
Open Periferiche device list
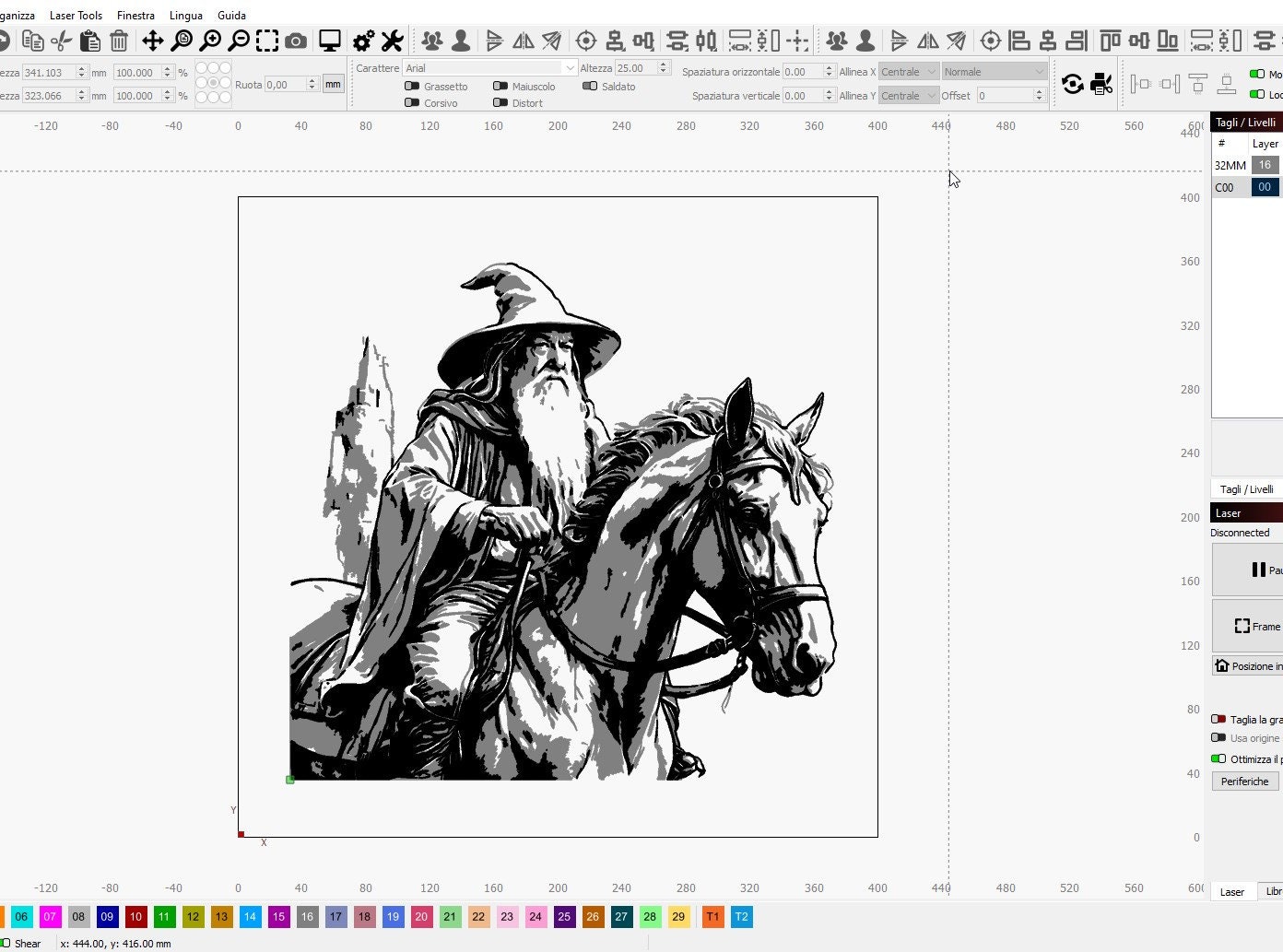1244,781
